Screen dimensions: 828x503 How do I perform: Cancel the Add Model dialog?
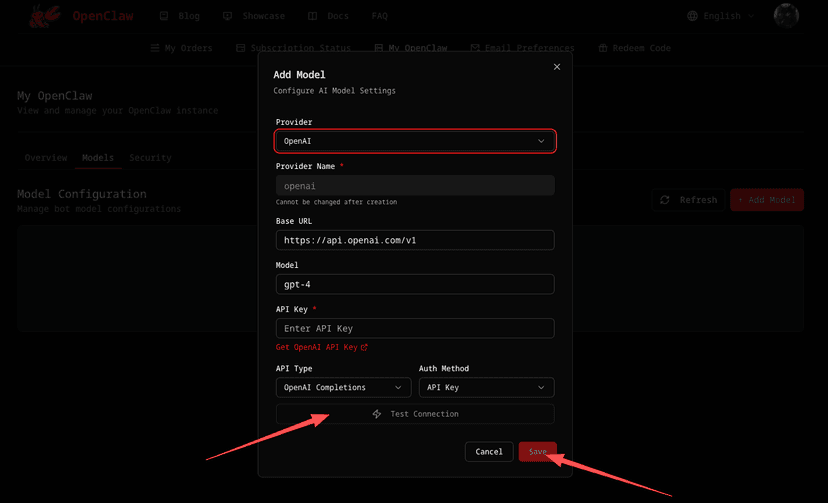click(x=489, y=452)
